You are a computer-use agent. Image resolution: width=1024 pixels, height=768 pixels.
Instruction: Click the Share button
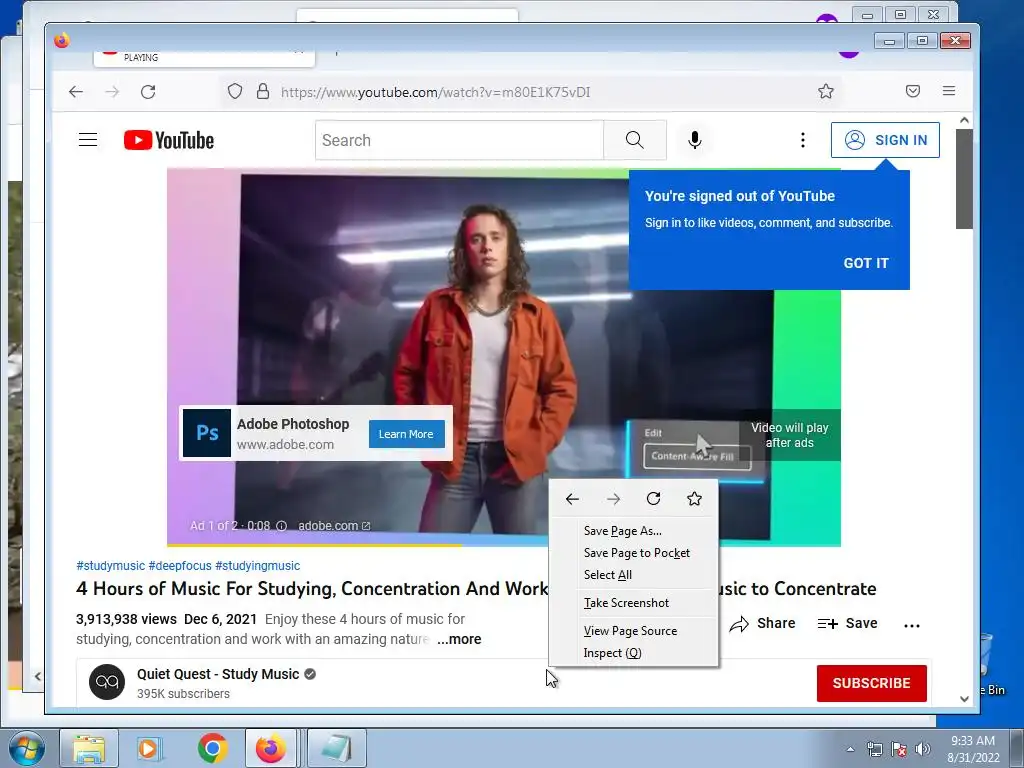762,624
